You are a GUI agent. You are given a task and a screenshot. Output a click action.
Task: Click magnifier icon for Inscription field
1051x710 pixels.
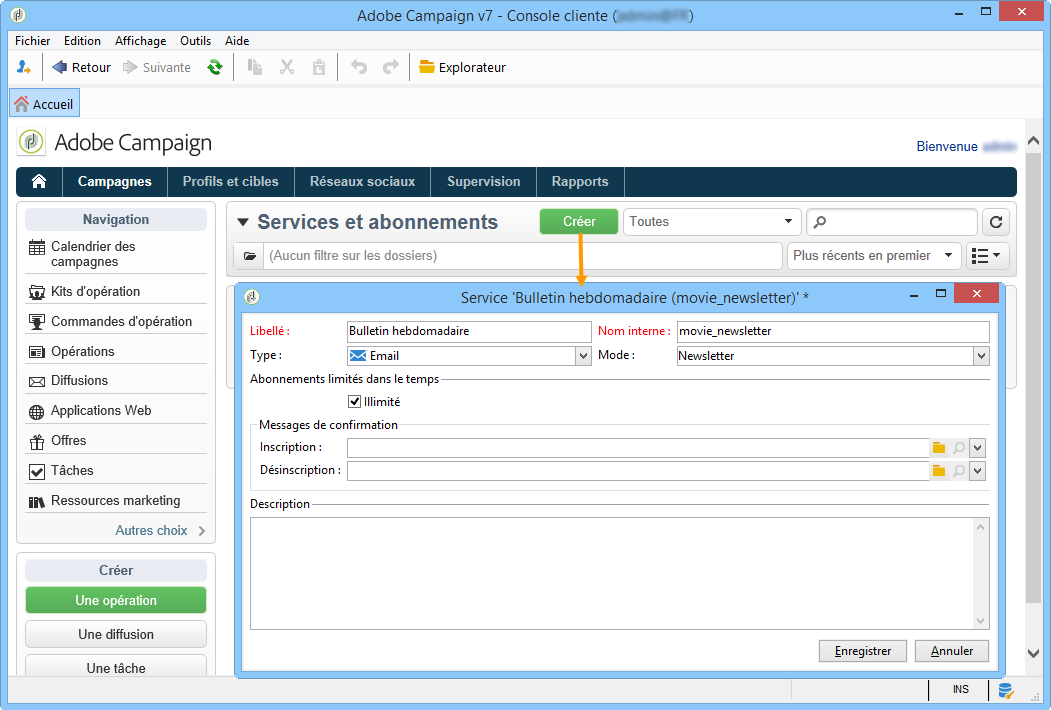959,448
